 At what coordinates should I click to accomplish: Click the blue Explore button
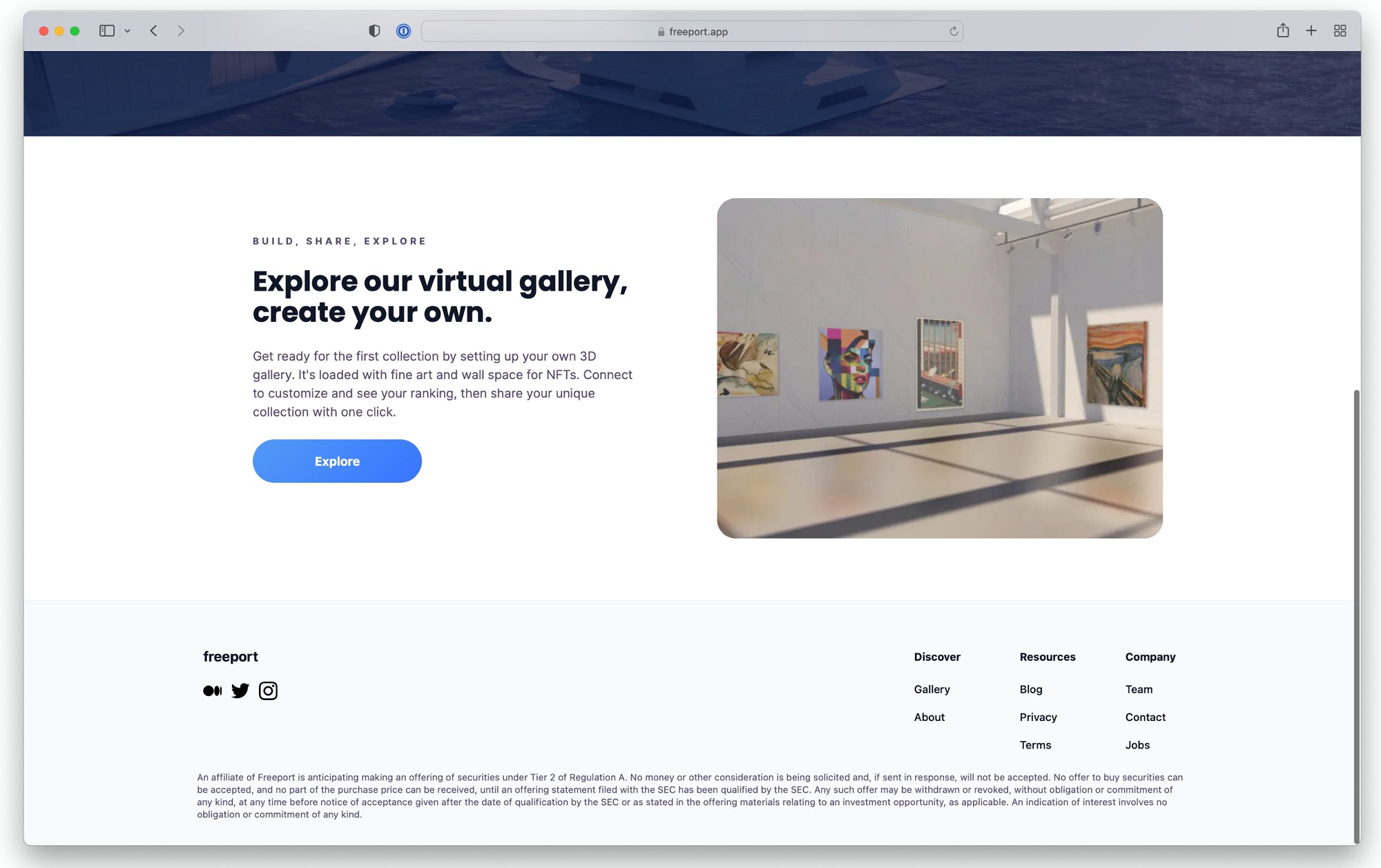(337, 461)
